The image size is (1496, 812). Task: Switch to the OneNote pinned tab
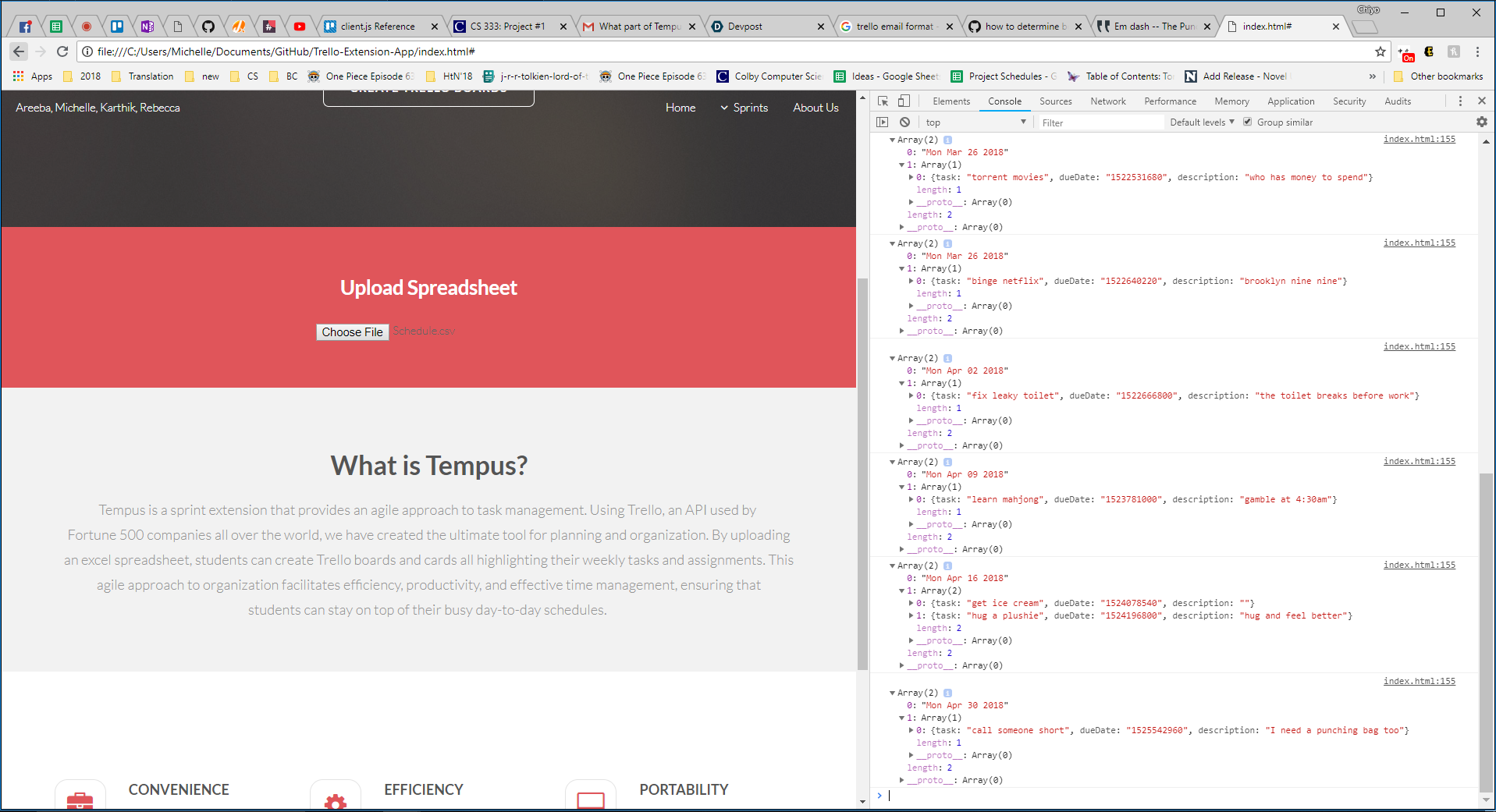pos(147,27)
